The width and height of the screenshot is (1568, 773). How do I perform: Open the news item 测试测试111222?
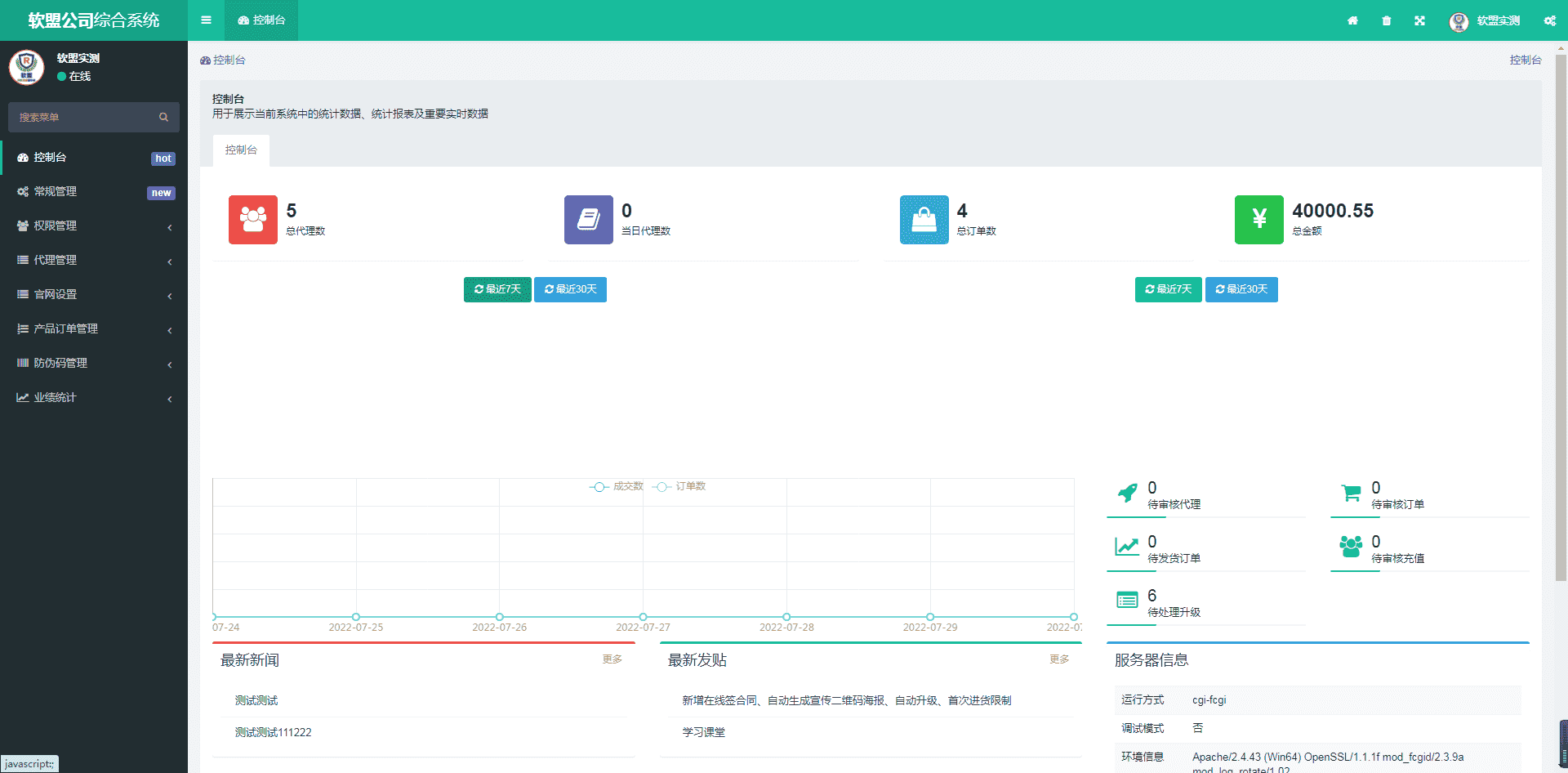(274, 733)
